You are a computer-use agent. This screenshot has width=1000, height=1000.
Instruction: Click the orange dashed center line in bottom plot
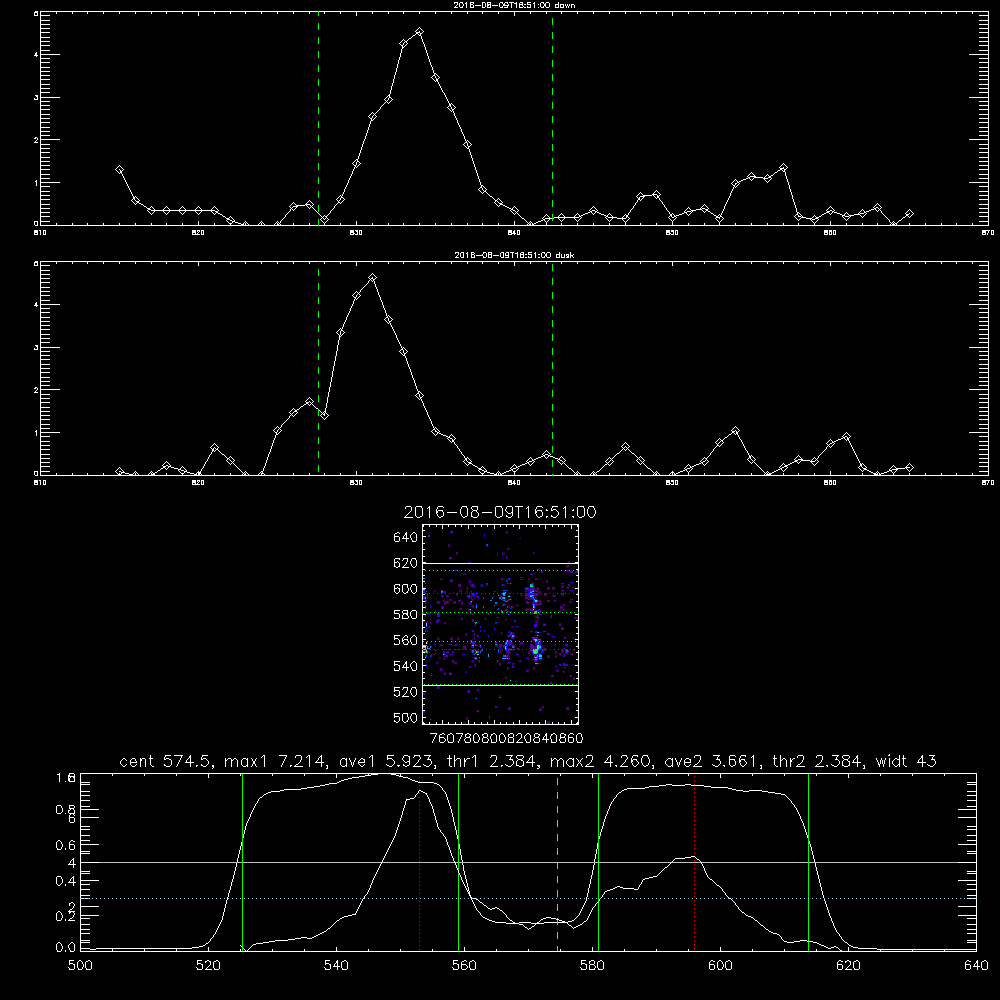pos(557,862)
